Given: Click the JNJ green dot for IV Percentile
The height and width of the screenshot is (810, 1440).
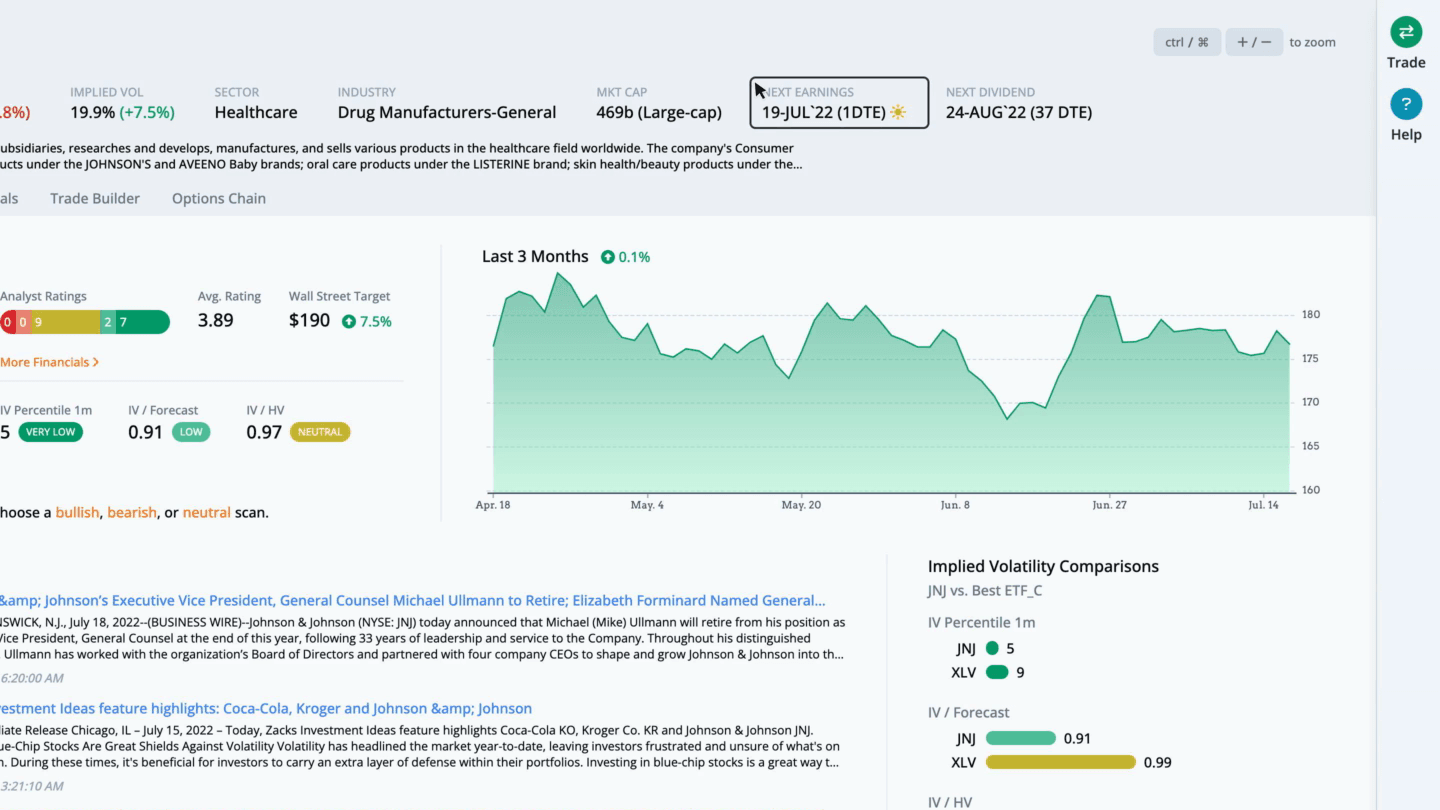Looking at the screenshot, I should coord(992,648).
